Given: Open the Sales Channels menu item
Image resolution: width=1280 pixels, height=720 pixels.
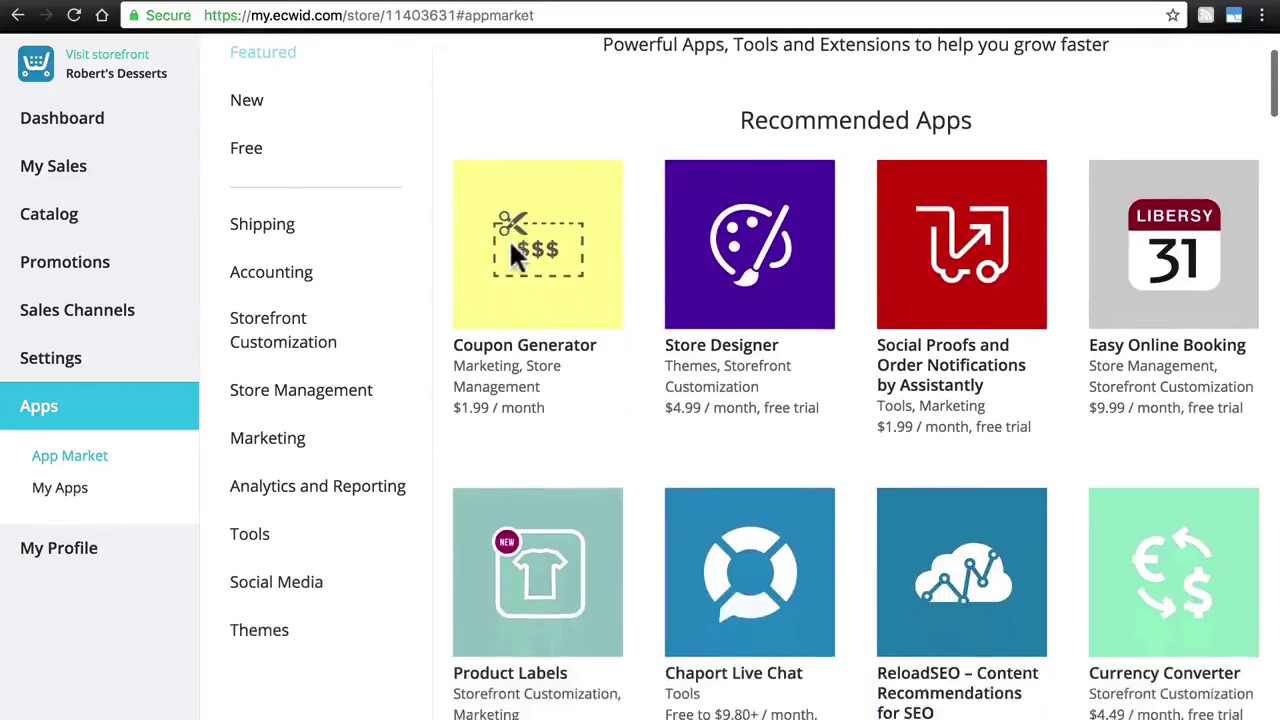Looking at the screenshot, I should click(x=77, y=310).
